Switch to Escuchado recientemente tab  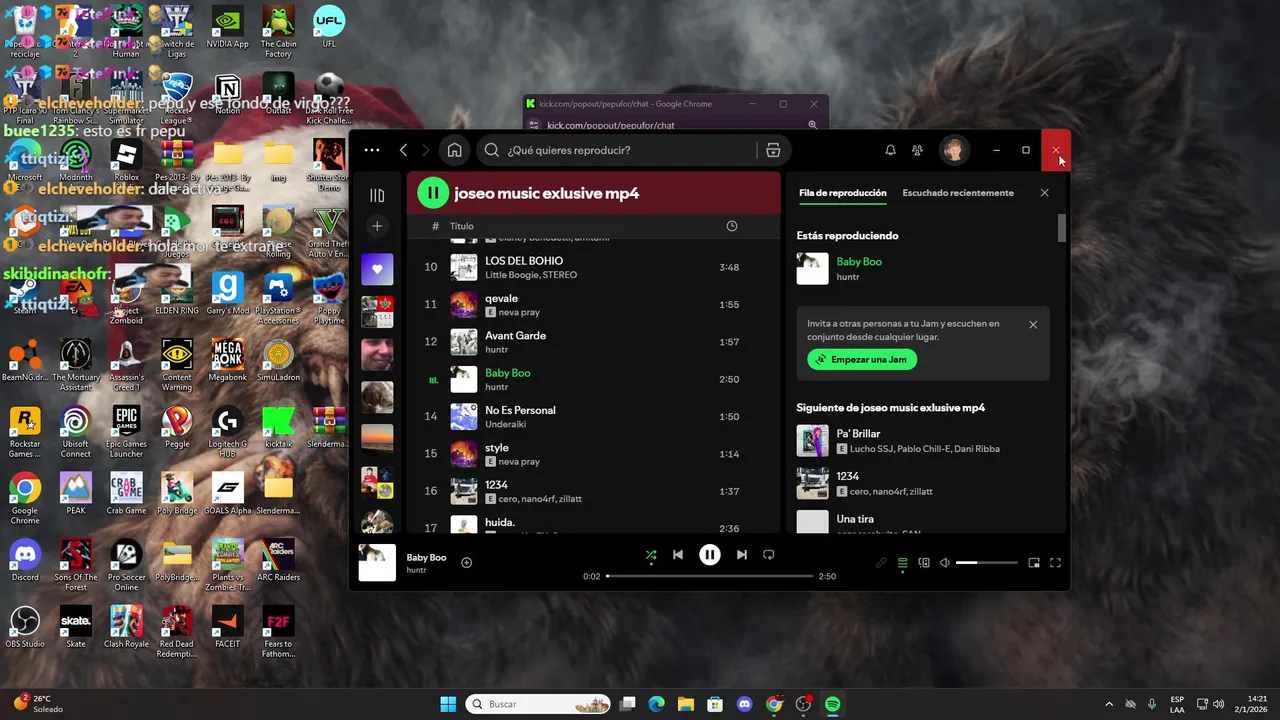click(x=959, y=193)
